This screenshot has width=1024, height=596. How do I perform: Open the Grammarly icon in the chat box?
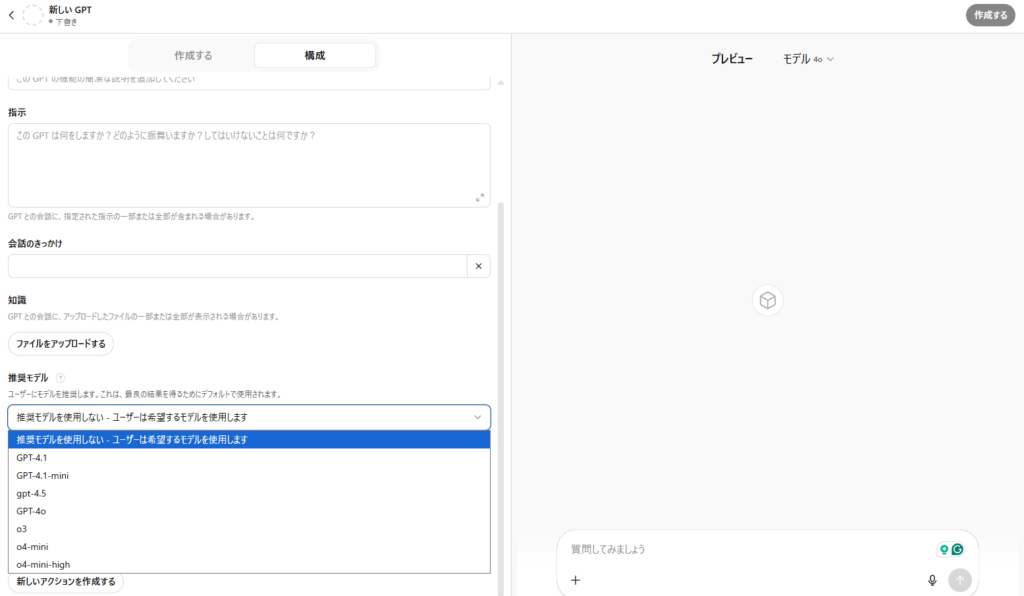click(x=957, y=550)
